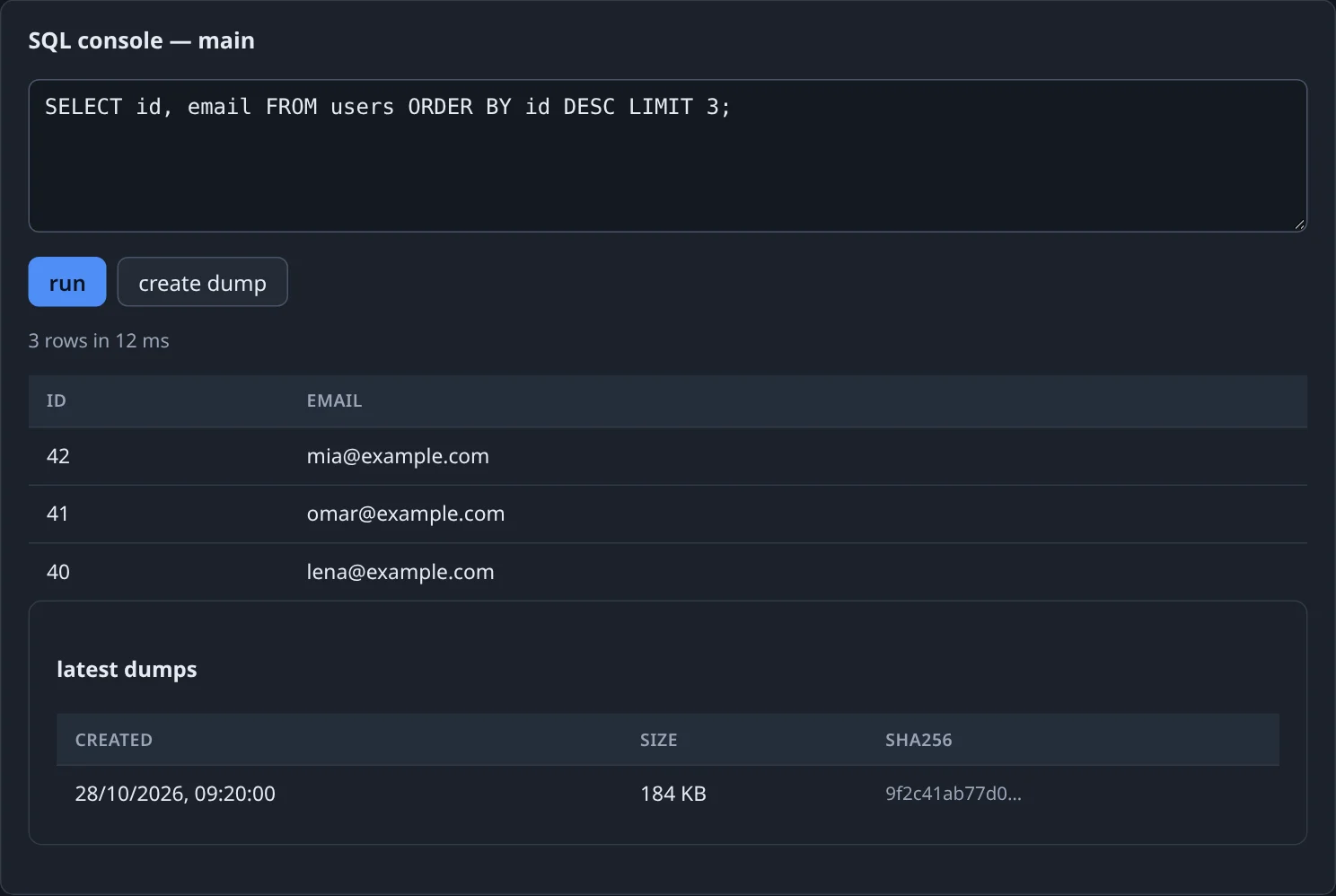
Task: Click the ID column header
Action: point(57,400)
